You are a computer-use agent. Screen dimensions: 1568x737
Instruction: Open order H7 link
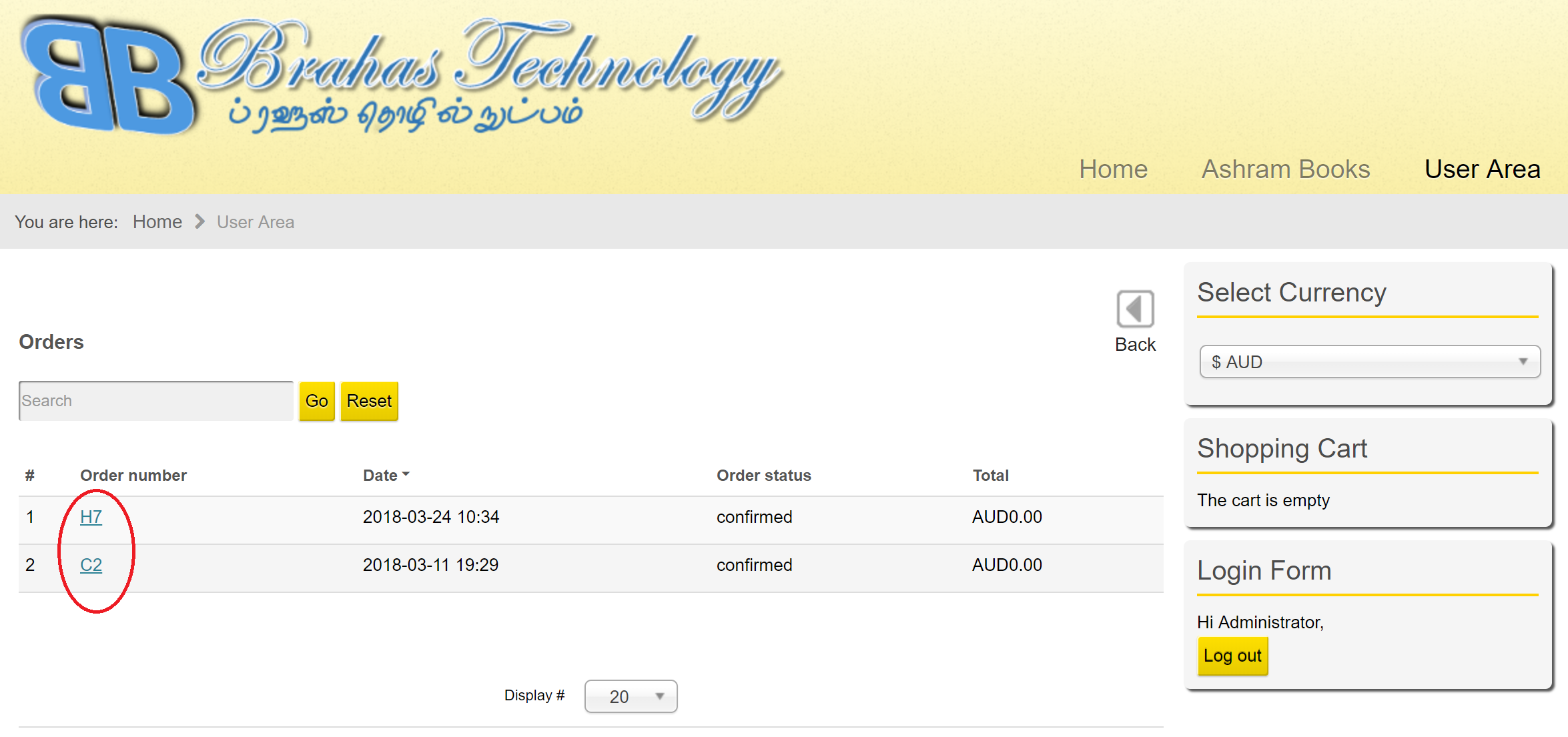pos(91,517)
